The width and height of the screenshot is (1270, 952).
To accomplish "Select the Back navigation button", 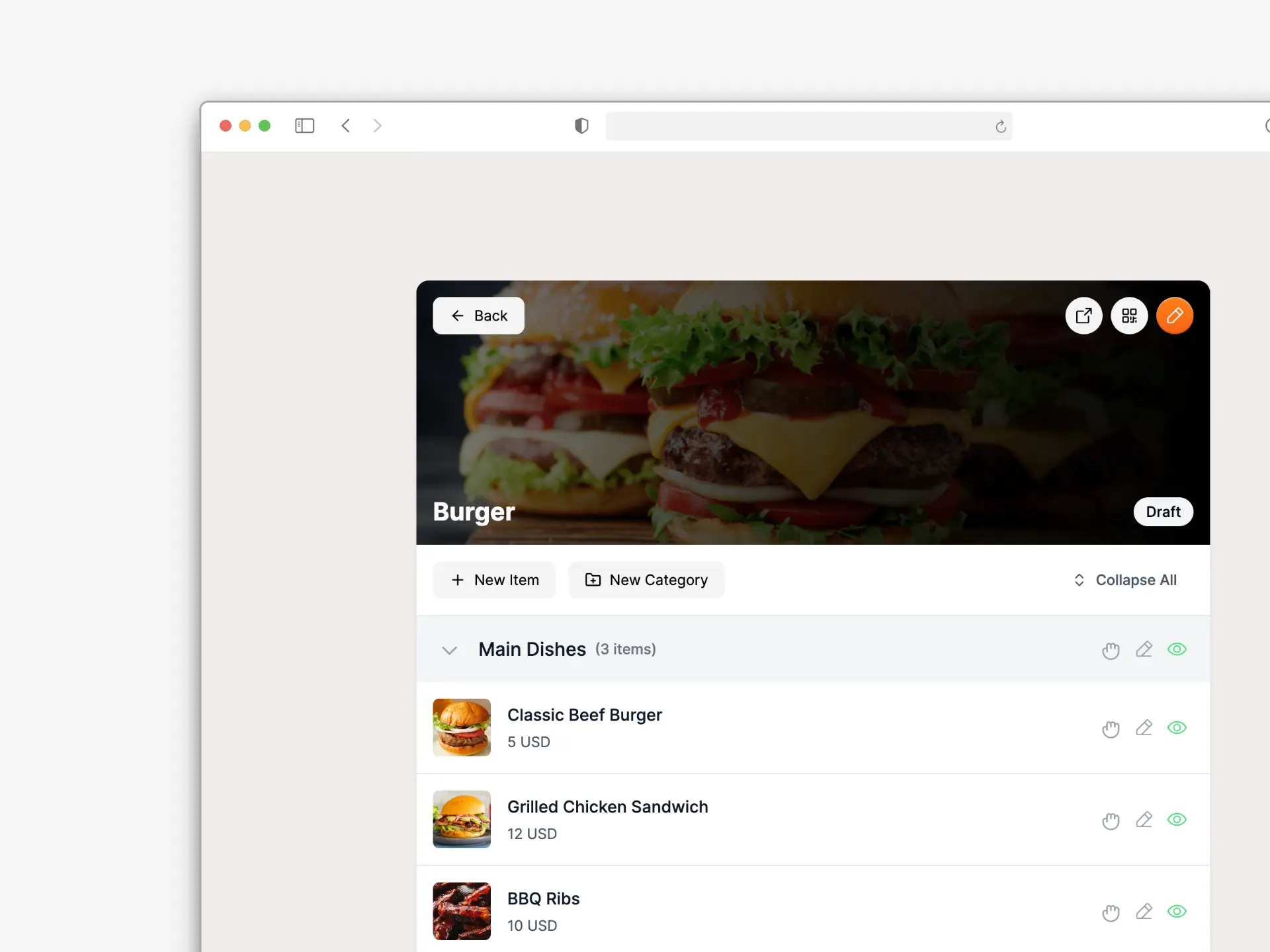I will click(479, 315).
